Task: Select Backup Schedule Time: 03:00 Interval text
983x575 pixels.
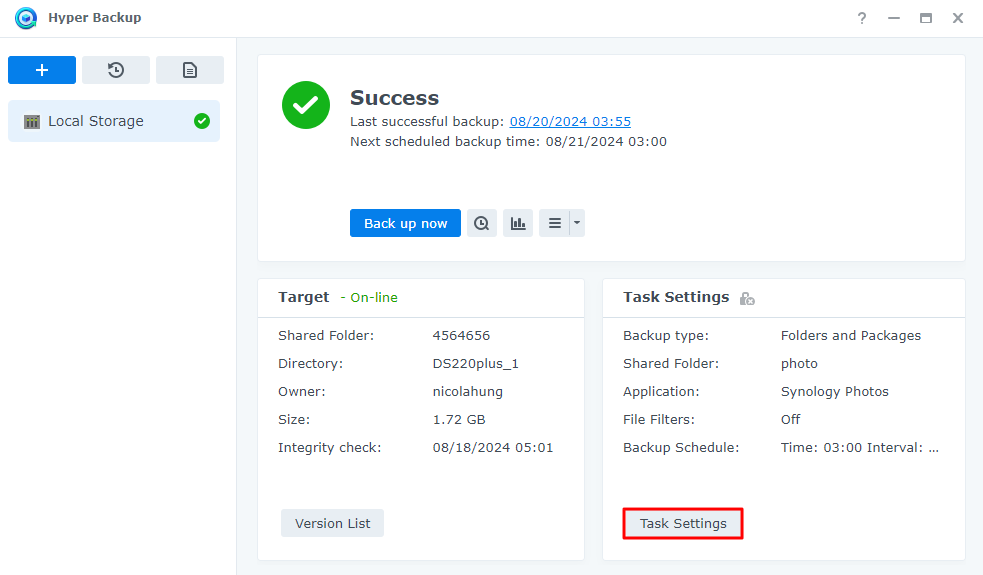Action: 859,448
